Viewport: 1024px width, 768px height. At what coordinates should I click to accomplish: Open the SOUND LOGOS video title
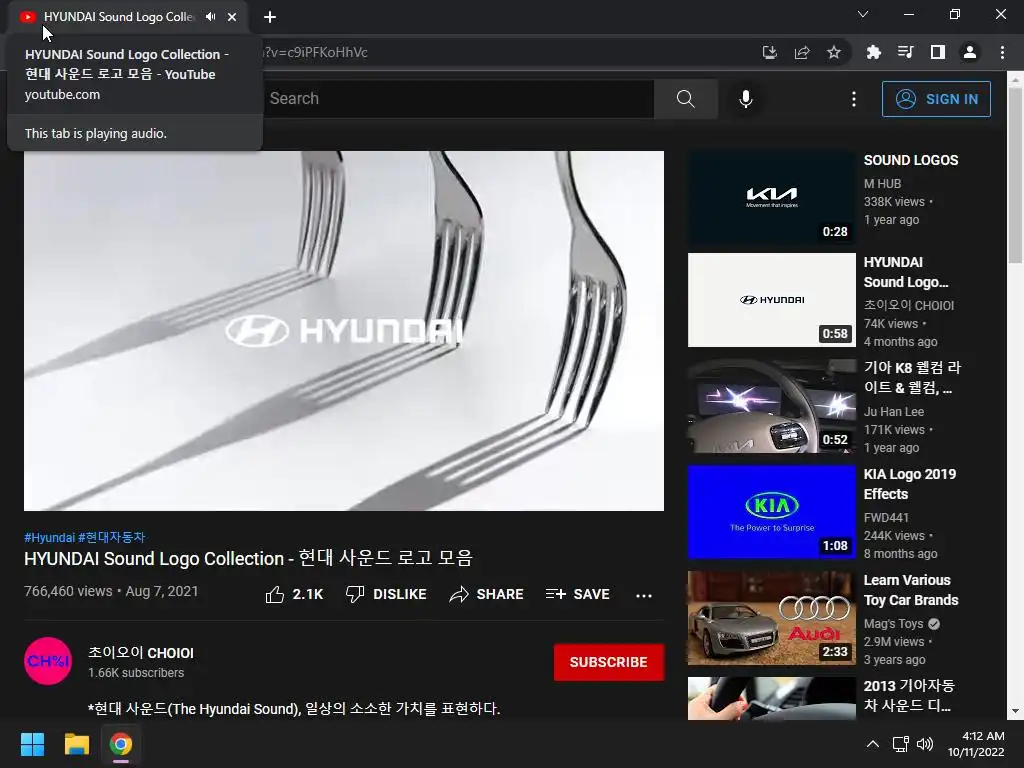911,161
